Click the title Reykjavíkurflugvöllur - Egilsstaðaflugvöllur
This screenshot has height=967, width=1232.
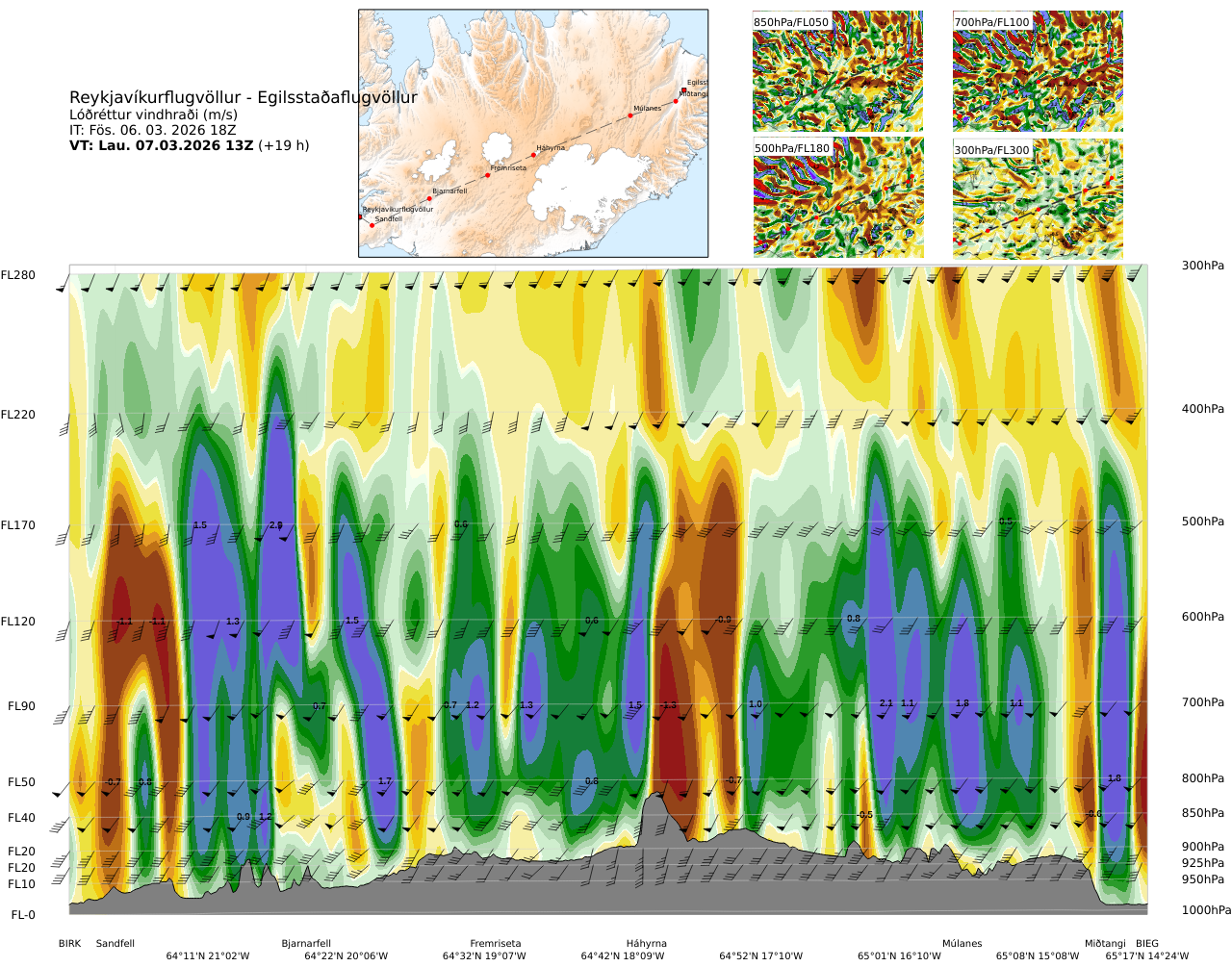pos(244,97)
